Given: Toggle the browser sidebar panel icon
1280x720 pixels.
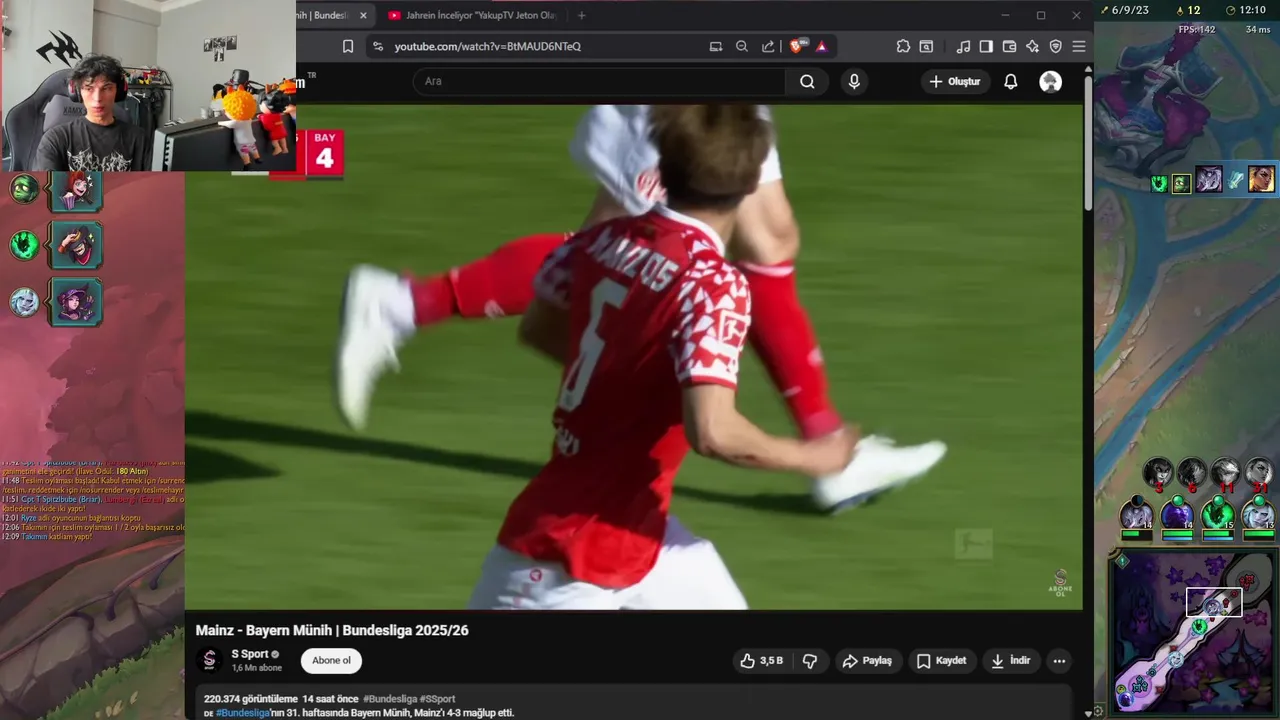Looking at the screenshot, I should coord(986,46).
